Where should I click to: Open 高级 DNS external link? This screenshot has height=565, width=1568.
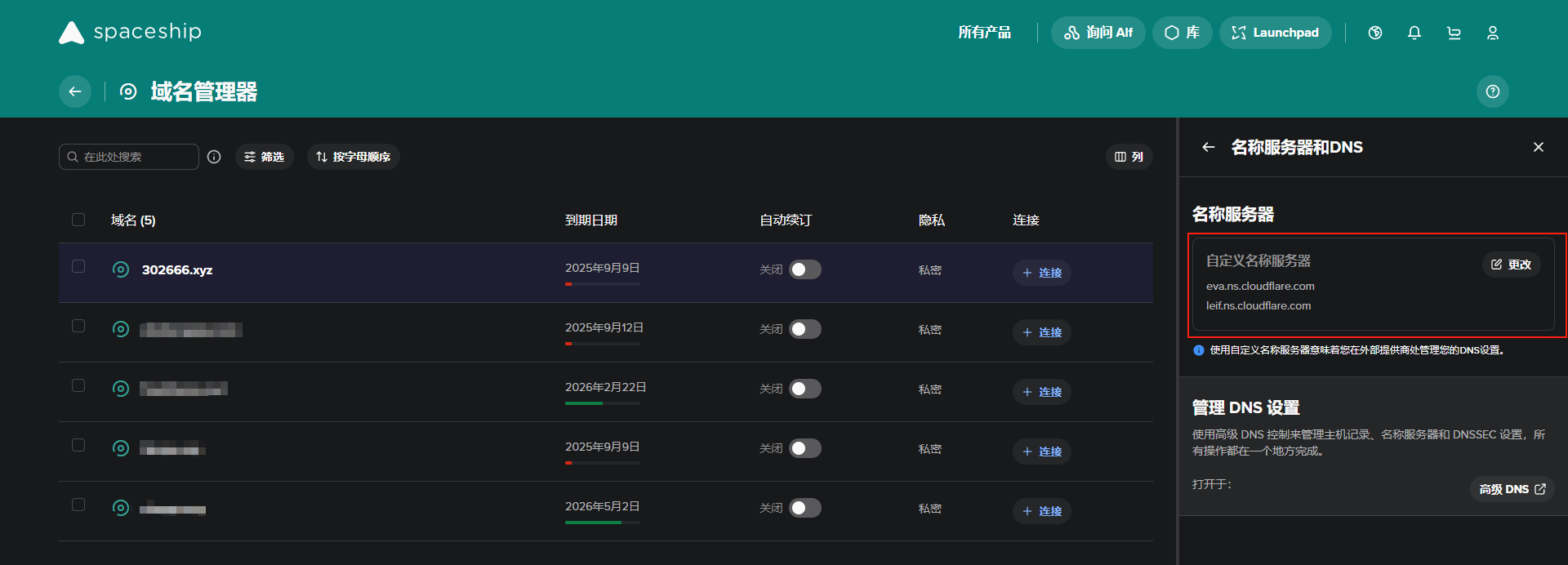(1512, 489)
